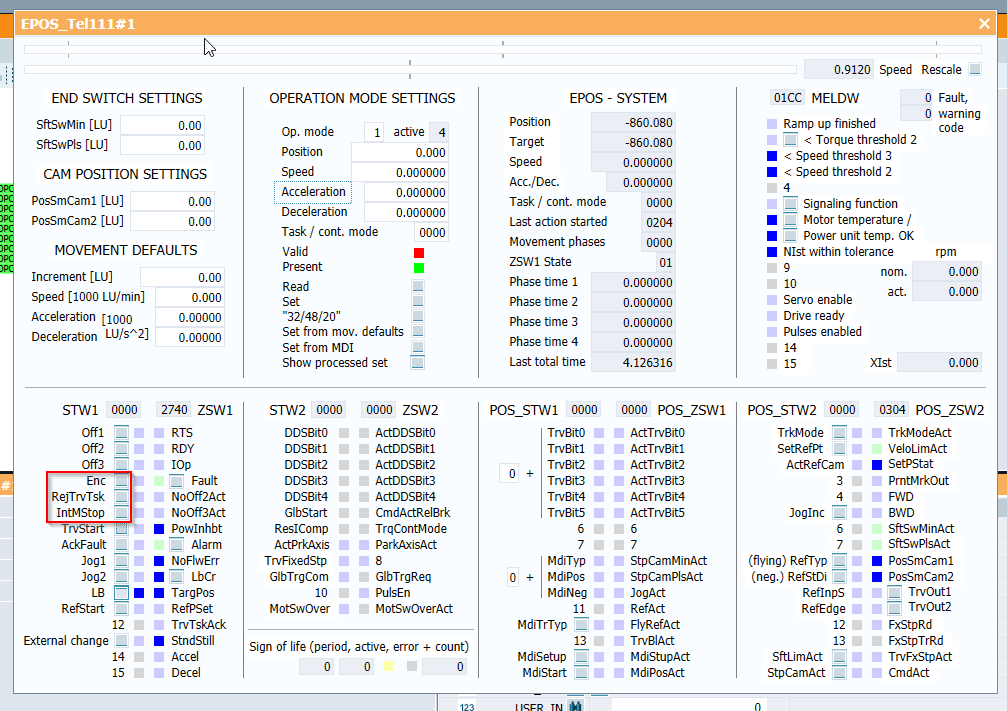Toggle the SftLimAct bit
This screenshot has height=711, width=1007.
point(839,656)
